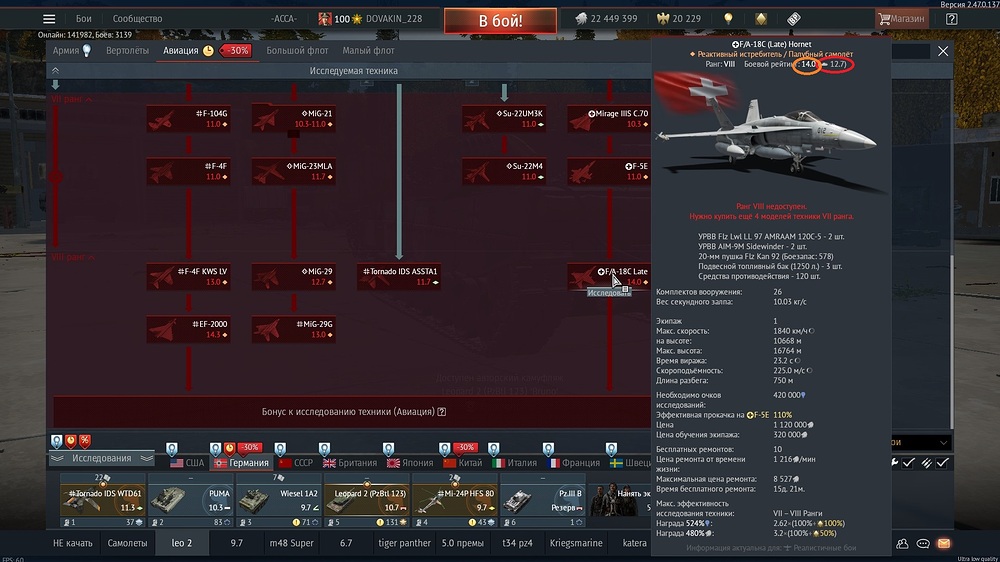Open the dropdown arrow below the info panel
1000x562 pixels.
943,443
